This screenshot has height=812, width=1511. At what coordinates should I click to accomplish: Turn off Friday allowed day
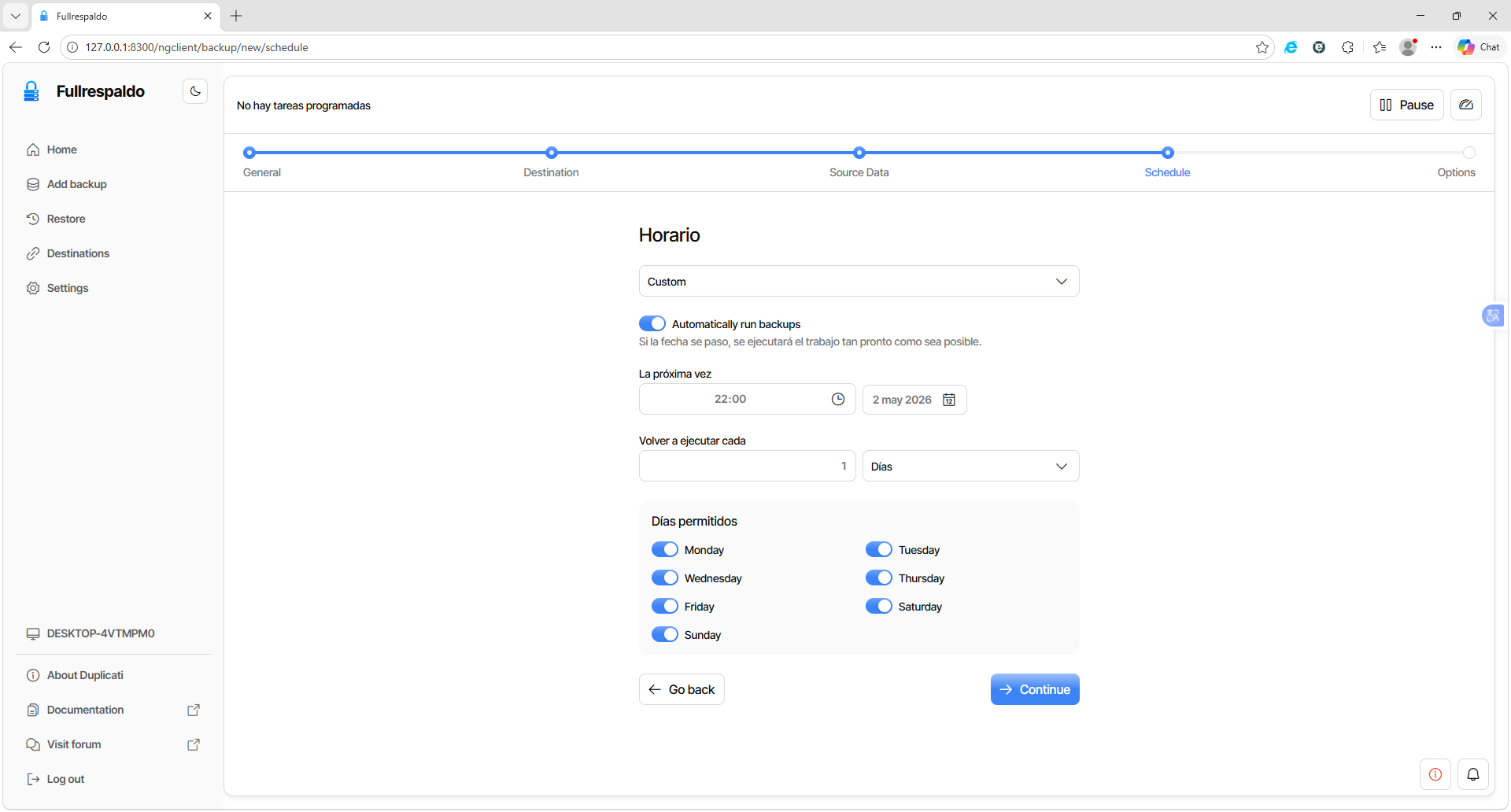pyautogui.click(x=665, y=606)
